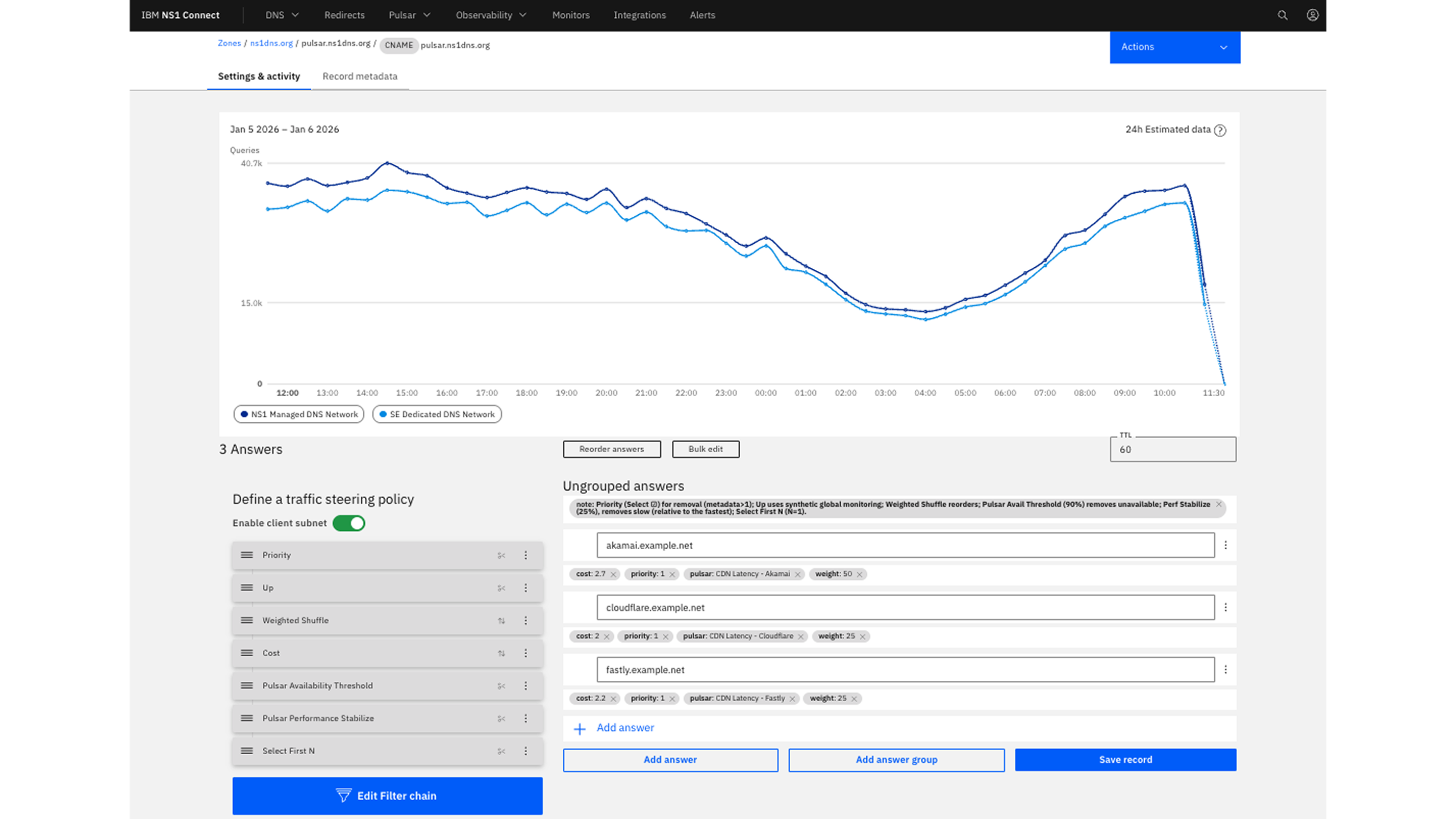Show help for 24h Estimated data
The height and width of the screenshot is (819, 1456).
[1220, 131]
